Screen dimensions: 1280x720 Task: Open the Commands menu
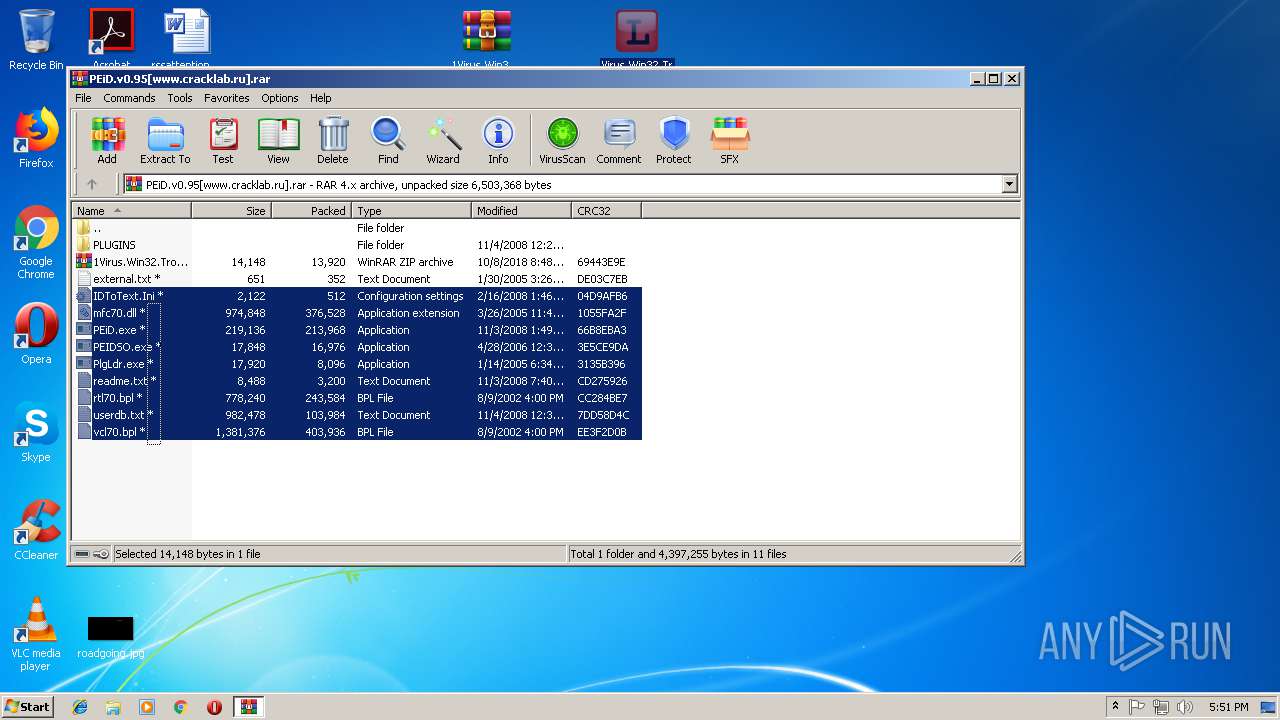(x=129, y=98)
